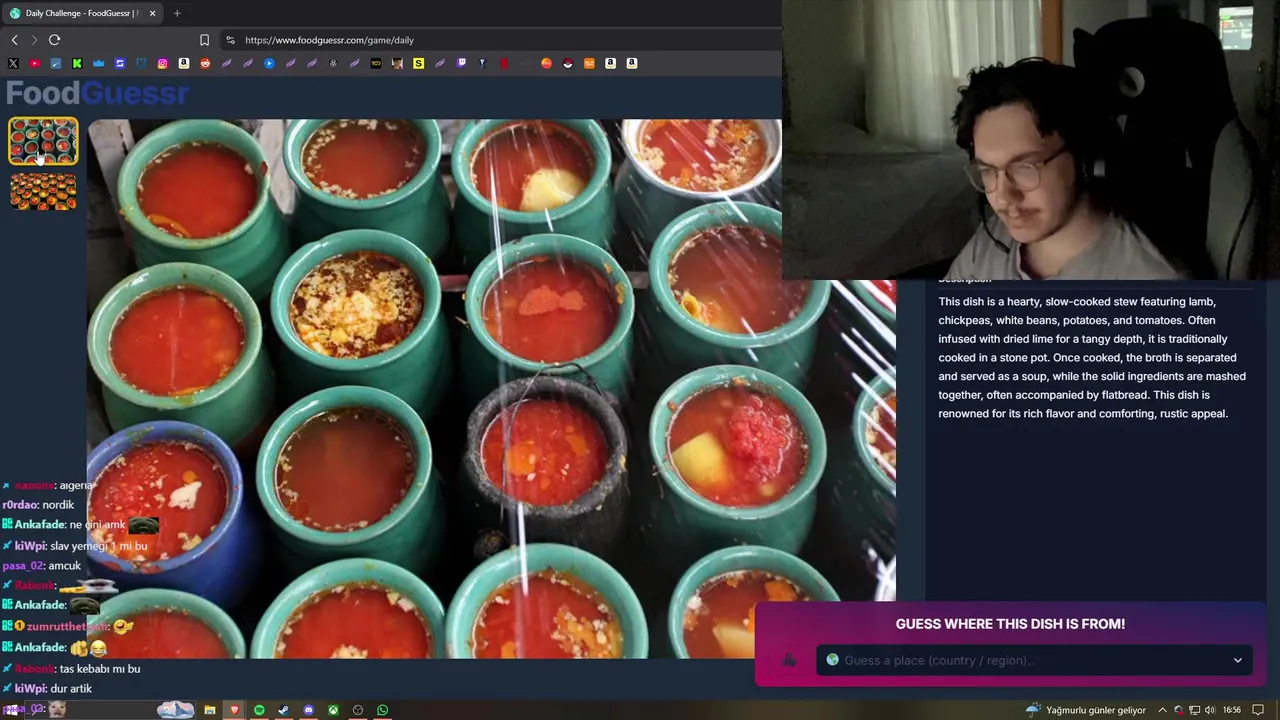1280x720 pixels.
Task: Click the dish description text starting 'This dish'
Action: pyautogui.click(x=1092, y=357)
